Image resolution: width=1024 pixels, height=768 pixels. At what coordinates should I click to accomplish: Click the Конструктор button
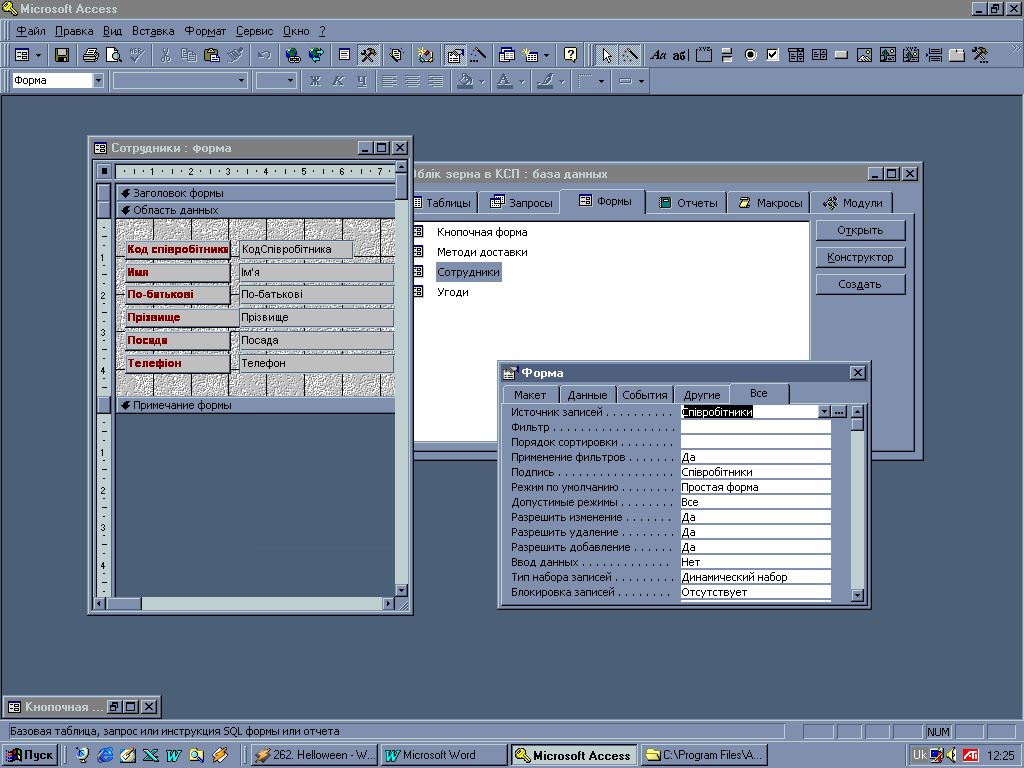click(859, 257)
